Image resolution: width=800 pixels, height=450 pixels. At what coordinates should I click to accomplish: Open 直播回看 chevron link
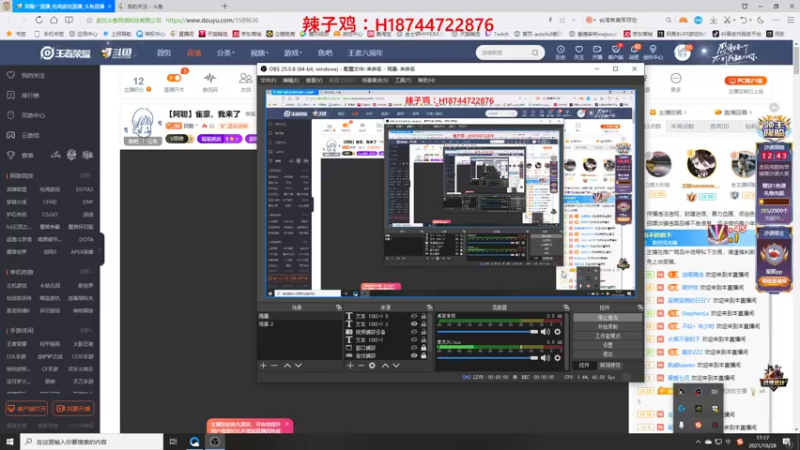click(x=734, y=112)
